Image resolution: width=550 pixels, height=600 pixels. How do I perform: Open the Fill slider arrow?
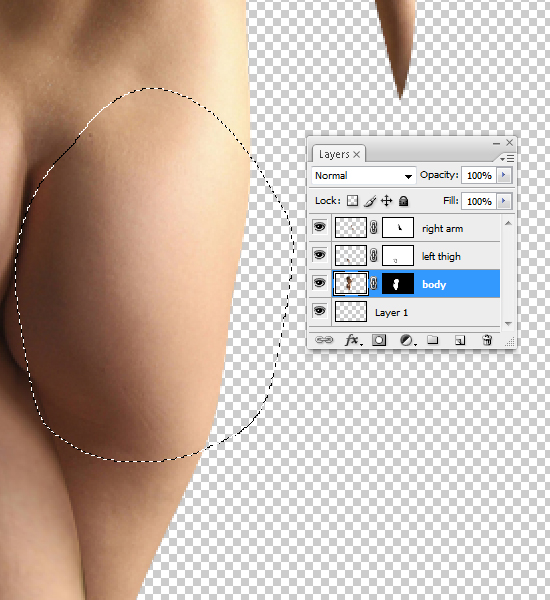pyautogui.click(x=504, y=201)
